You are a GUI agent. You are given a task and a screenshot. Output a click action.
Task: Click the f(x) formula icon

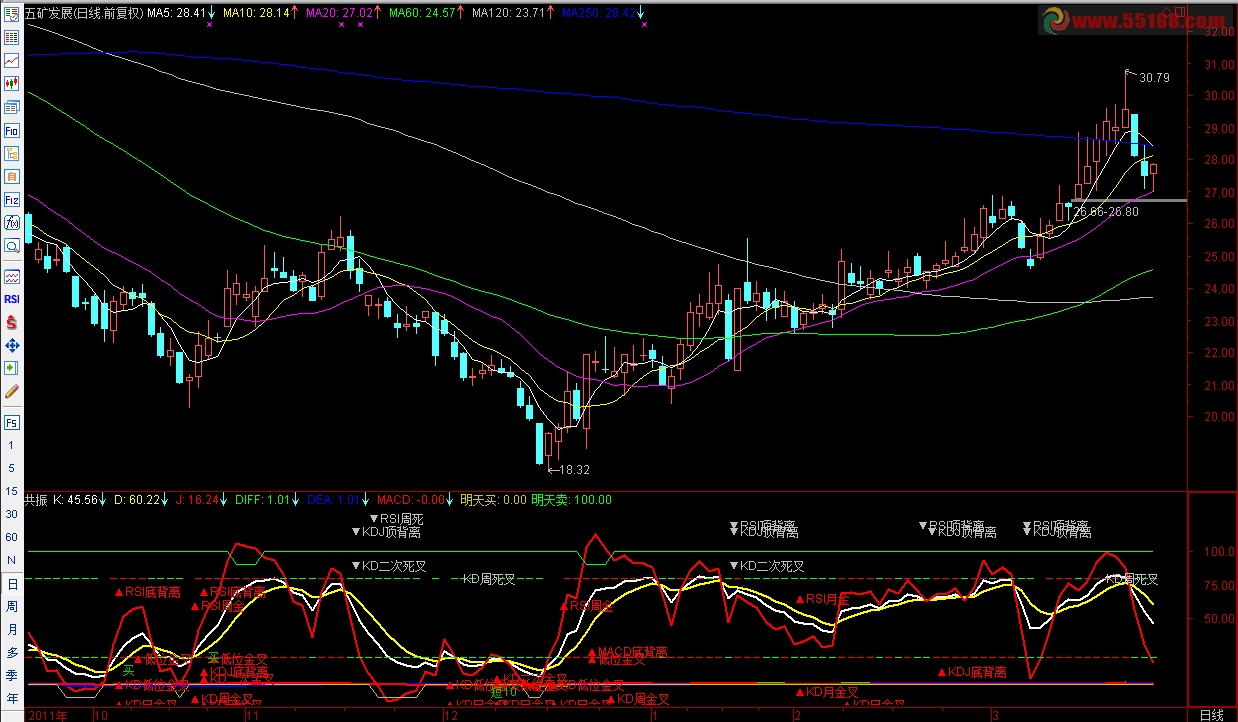pyautogui.click(x=12, y=223)
